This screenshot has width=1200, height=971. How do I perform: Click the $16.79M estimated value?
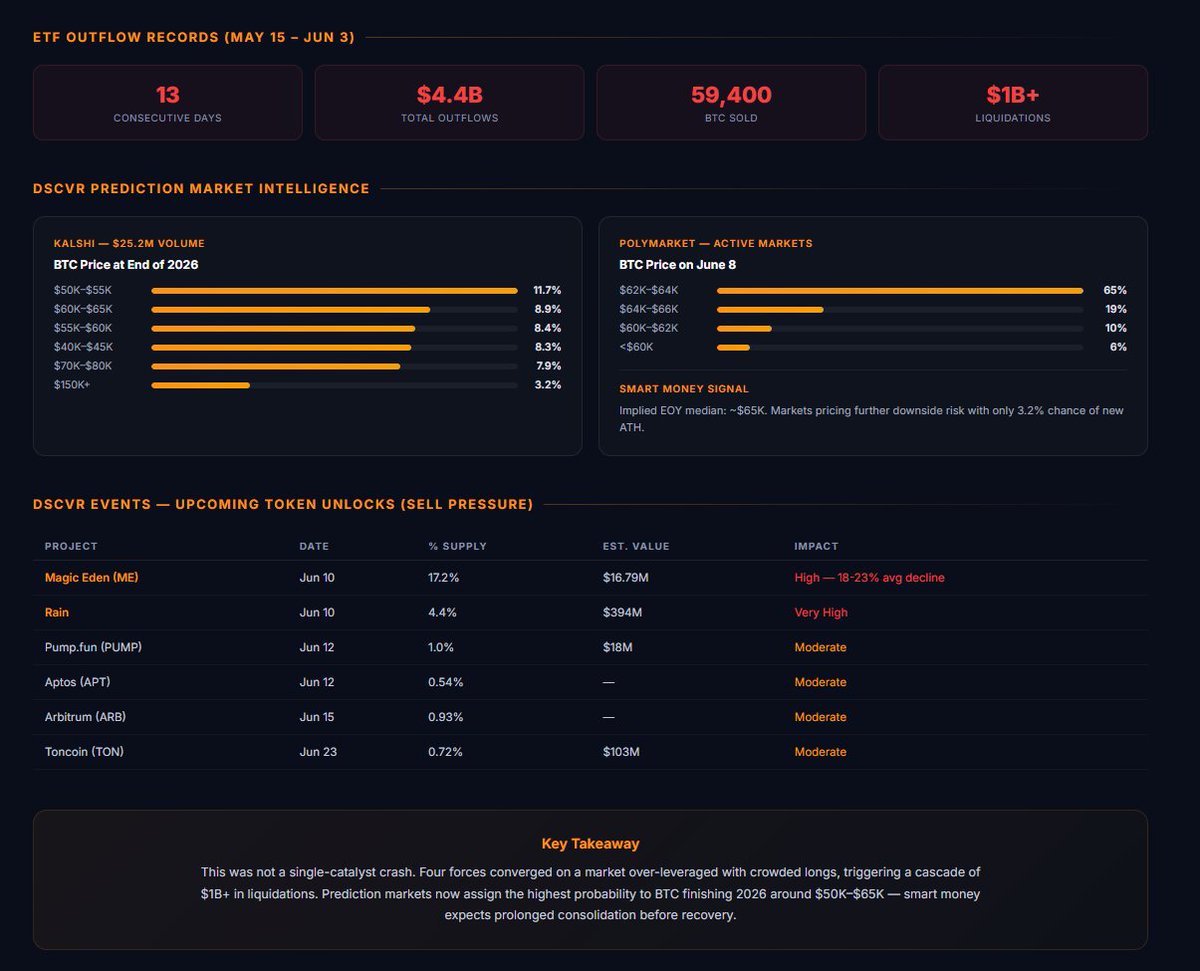[x=626, y=578]
